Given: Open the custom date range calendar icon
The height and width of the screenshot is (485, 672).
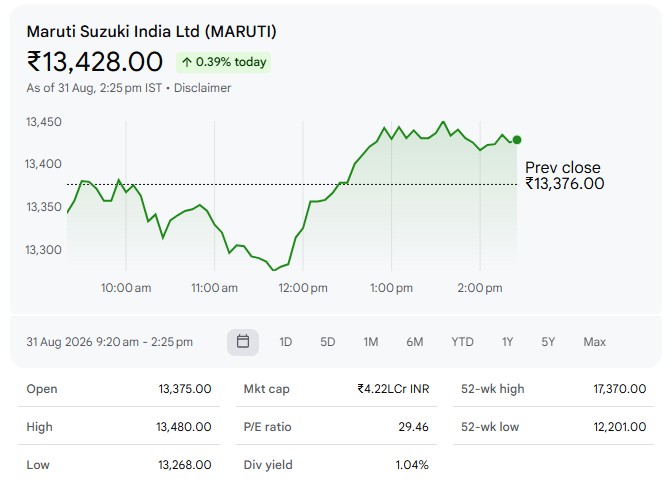Looking at the screenshot, I should [x=243, y=342].
